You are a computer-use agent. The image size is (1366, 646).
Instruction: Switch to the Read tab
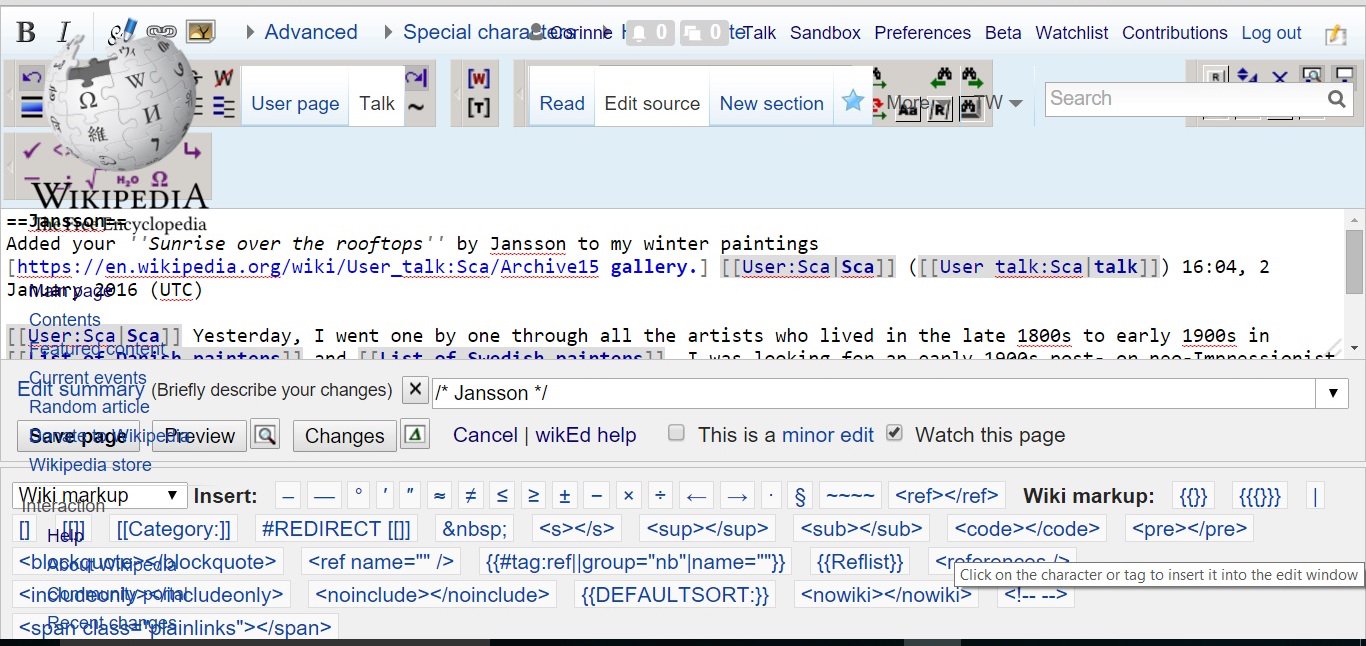[561, 103]
